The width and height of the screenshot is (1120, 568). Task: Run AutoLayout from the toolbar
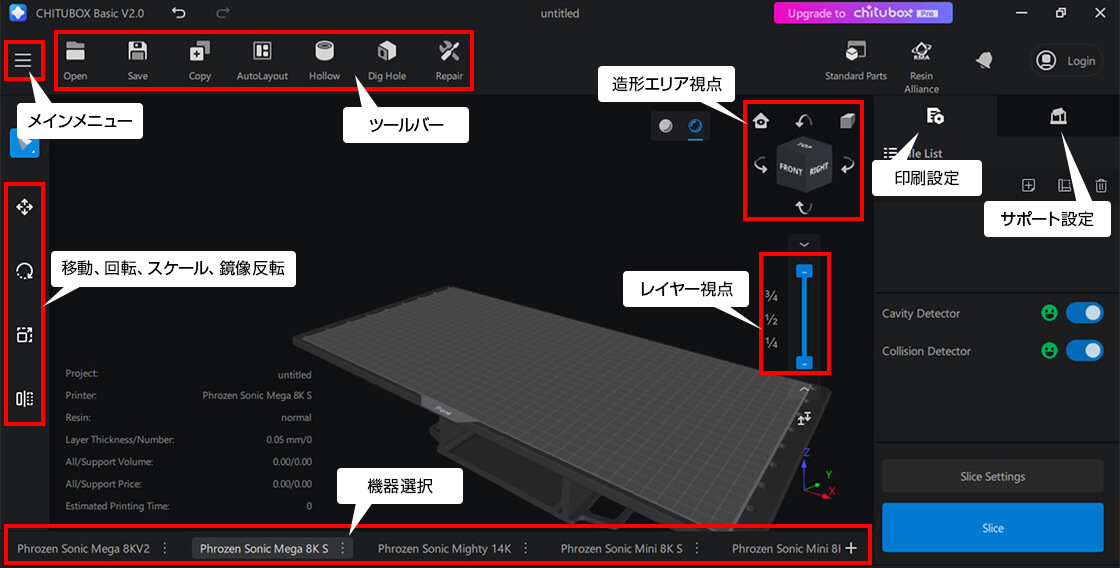pos(262,61)
